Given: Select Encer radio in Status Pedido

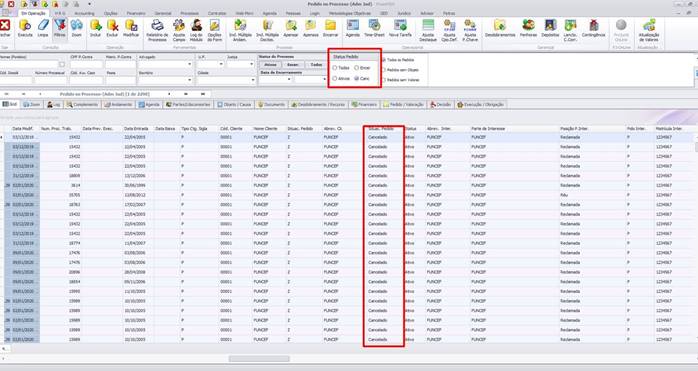Looking at the screenshot, I should tap(357, 68).
